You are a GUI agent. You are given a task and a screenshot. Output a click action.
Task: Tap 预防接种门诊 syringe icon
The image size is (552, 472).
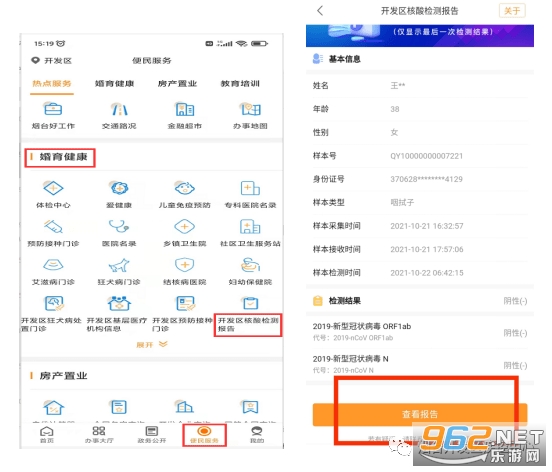53,226
